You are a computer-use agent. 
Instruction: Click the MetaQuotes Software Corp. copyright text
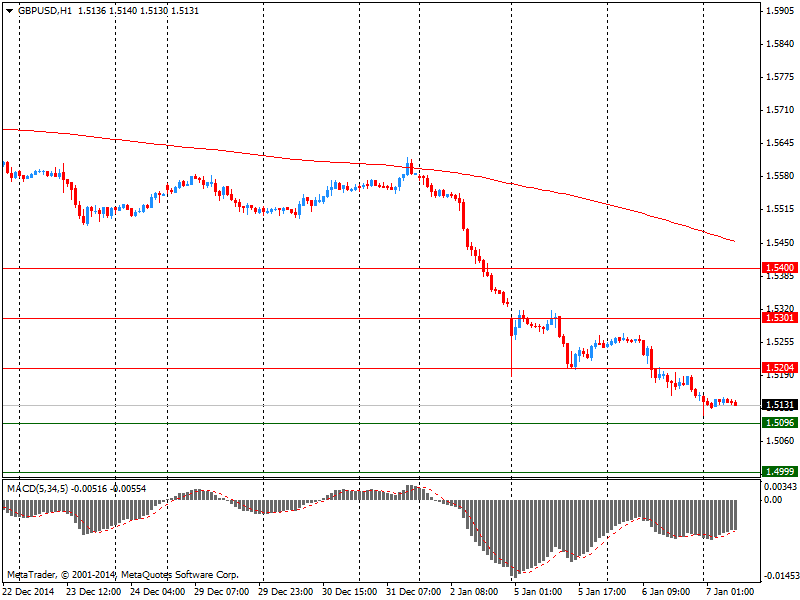180,575
